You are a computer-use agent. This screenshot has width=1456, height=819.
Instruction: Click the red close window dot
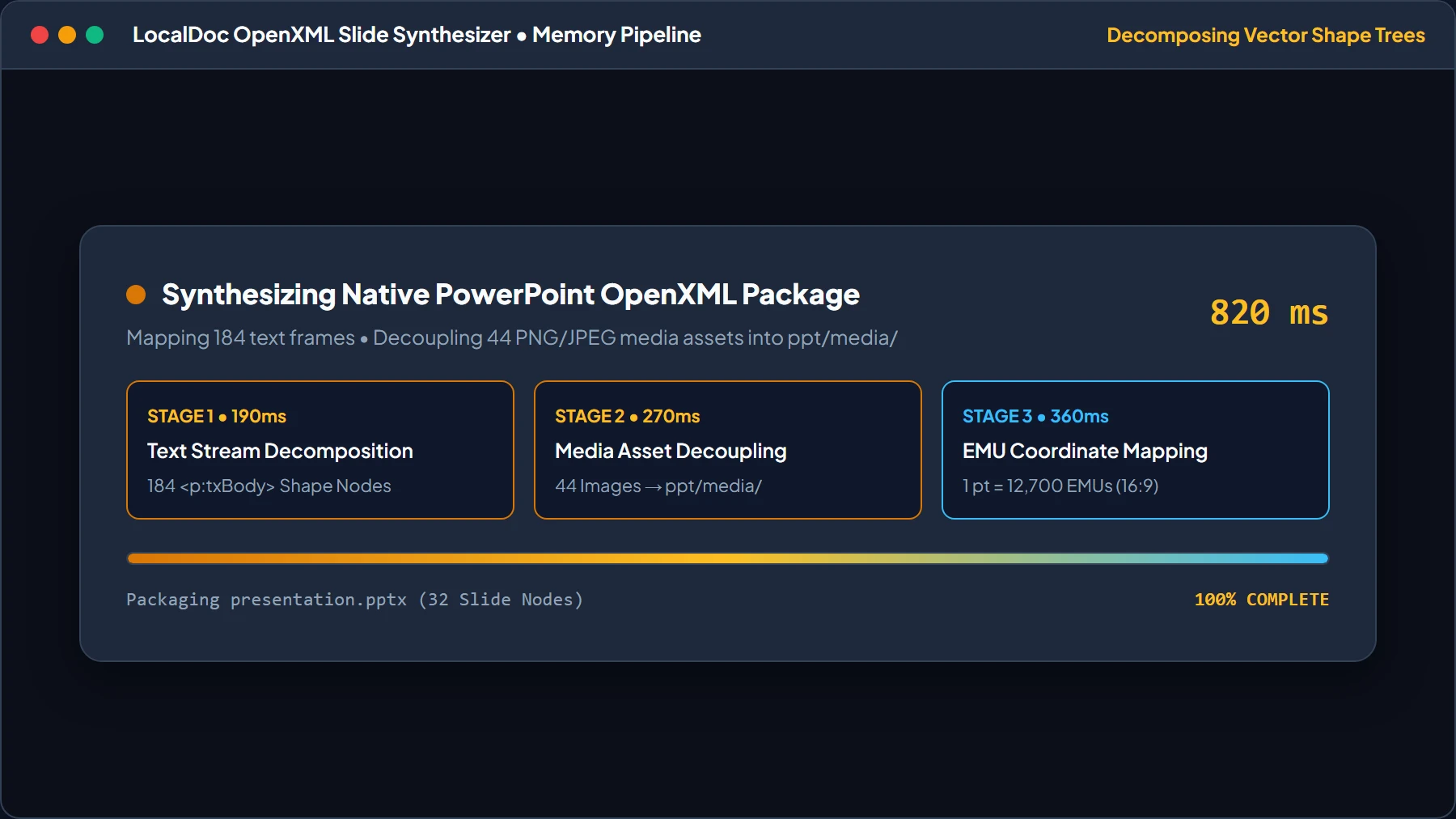tap(40, 35)
